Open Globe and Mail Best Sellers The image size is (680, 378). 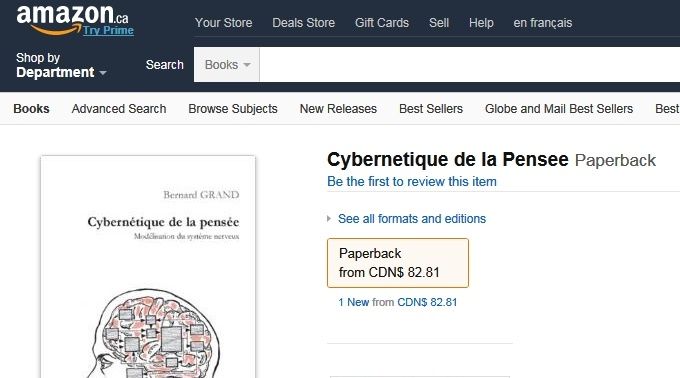(559, 109)
